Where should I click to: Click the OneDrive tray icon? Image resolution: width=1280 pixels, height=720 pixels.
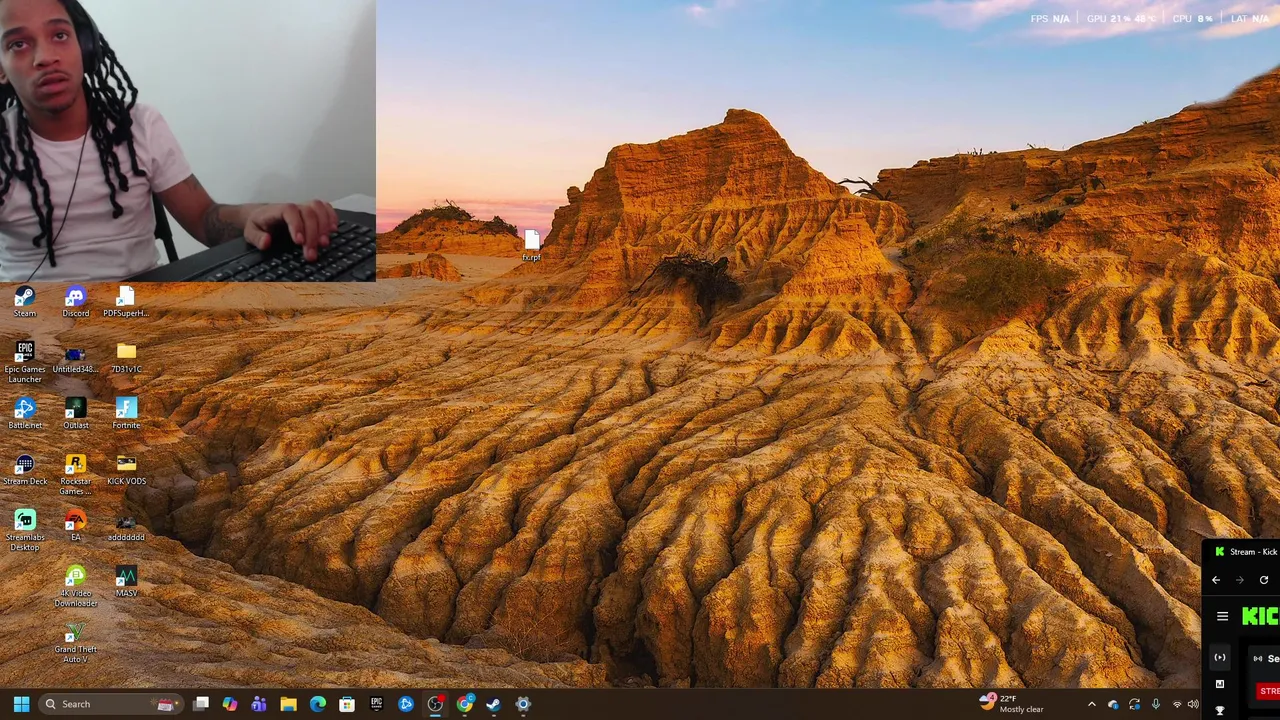tap(1113, 704)
